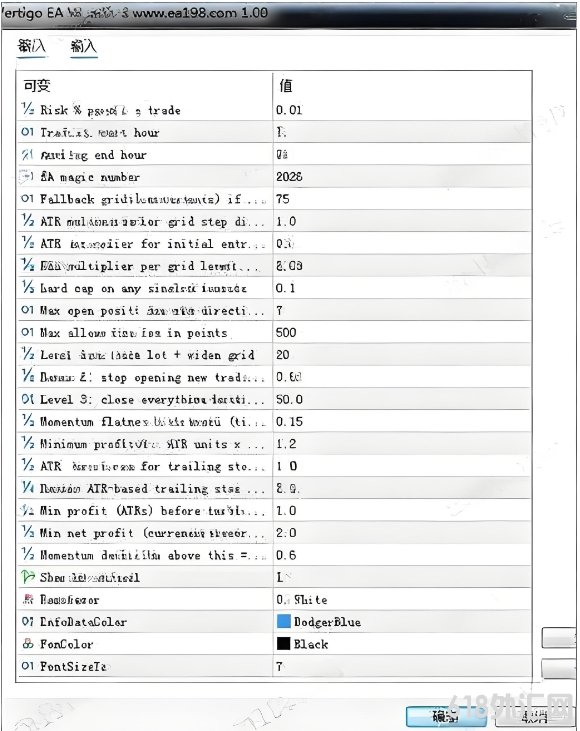This screenshot has width=580, height=731.
Task: Open the first tab at the top left
Action: (31, 46)
